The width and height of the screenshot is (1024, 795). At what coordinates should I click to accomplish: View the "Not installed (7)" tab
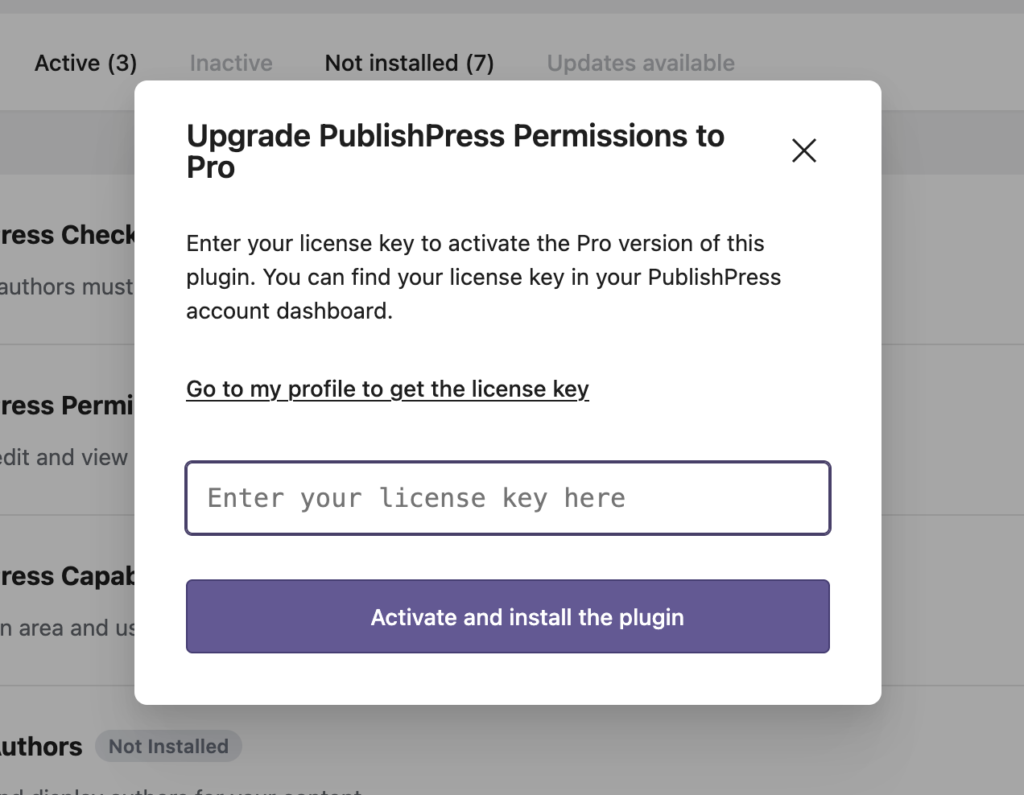[409, 62]
